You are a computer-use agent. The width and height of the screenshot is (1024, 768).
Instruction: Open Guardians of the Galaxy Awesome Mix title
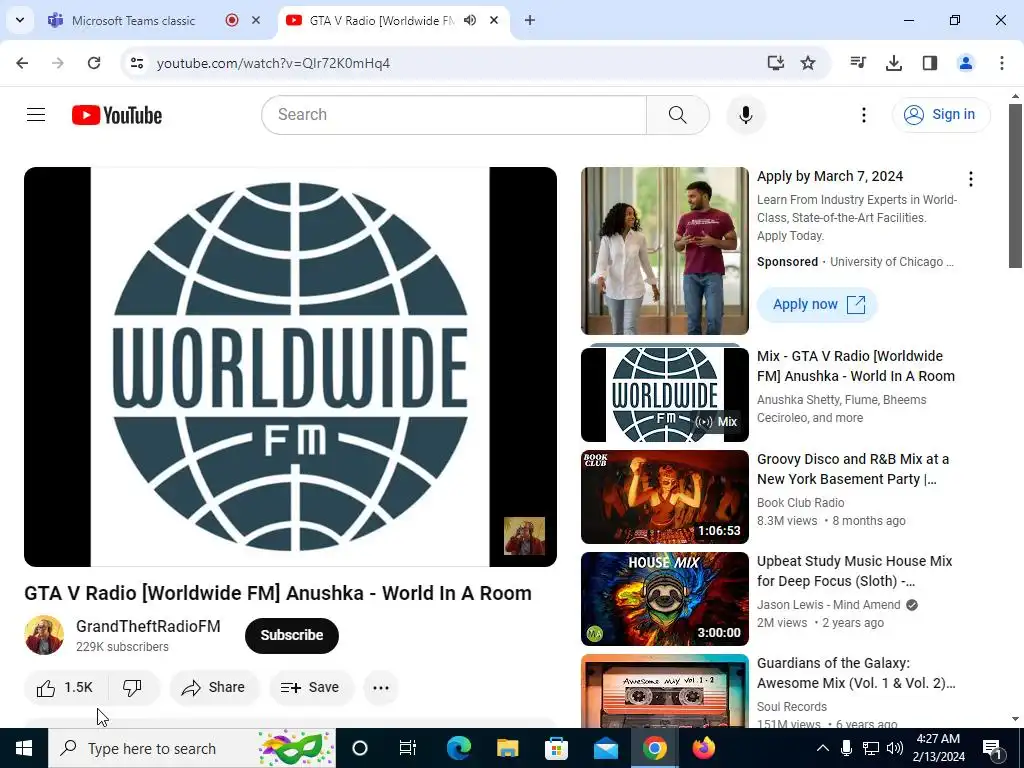click(x=856, y=673)
